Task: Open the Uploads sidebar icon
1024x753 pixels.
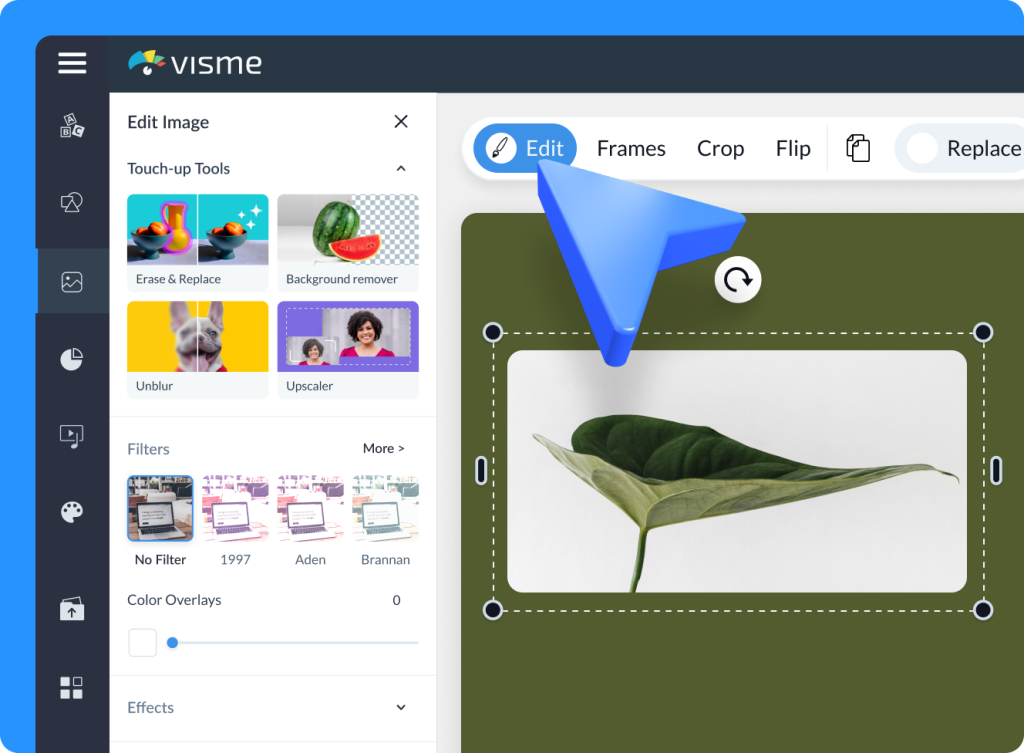Action: pyautogui.click(x=71, y=608)
